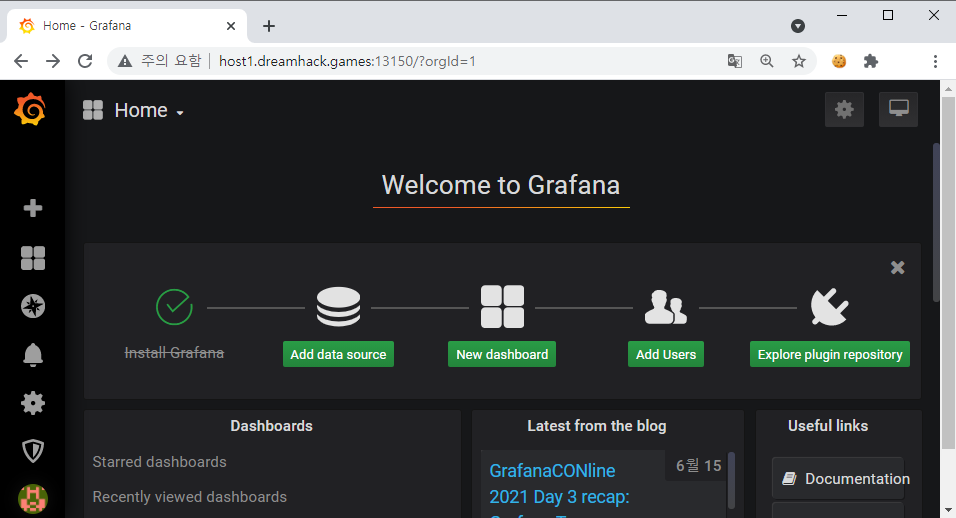The height and width of the screenshot is (518, 956).
Task: Expand the Home dashboard dropdown
Action: tap(149, 110)
